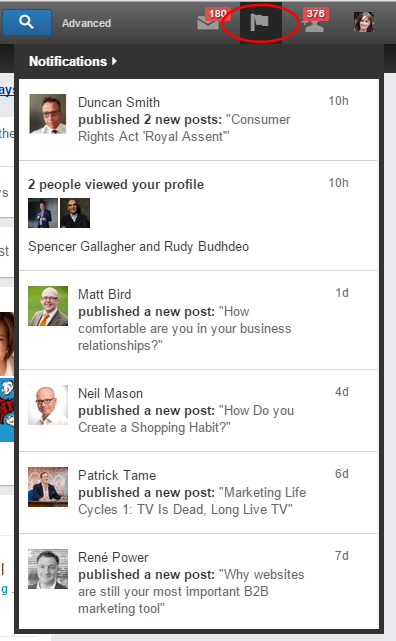
Task: Click Neil Mason's profile photo
Action: 48,405
